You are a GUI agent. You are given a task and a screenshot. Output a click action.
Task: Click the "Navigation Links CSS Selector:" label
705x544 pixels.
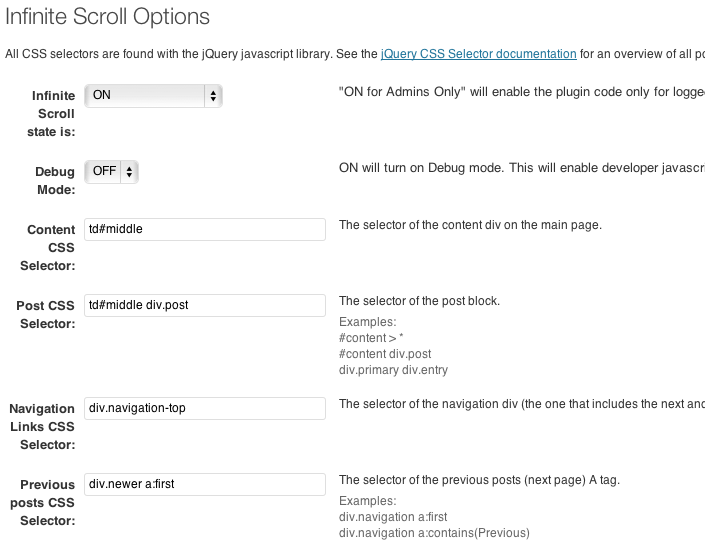click(42, 427)
